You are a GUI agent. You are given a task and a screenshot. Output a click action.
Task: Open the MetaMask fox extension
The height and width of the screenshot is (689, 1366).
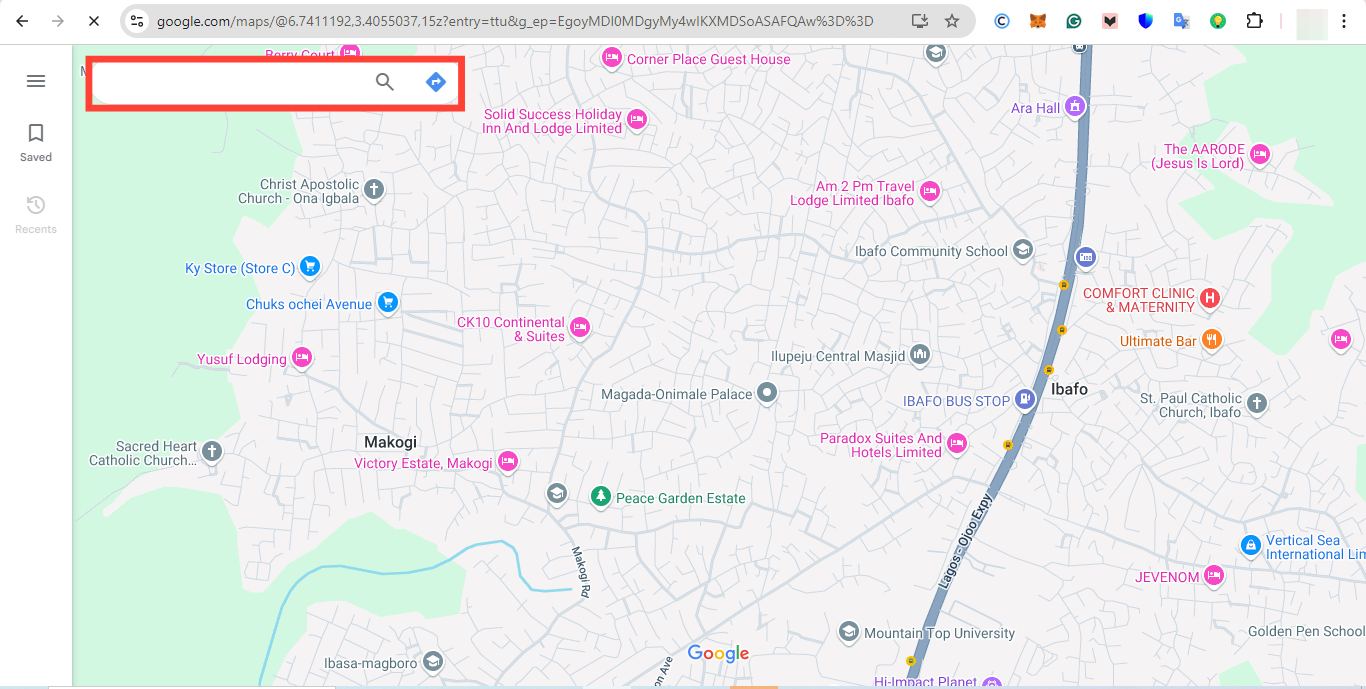(1038, 21)
